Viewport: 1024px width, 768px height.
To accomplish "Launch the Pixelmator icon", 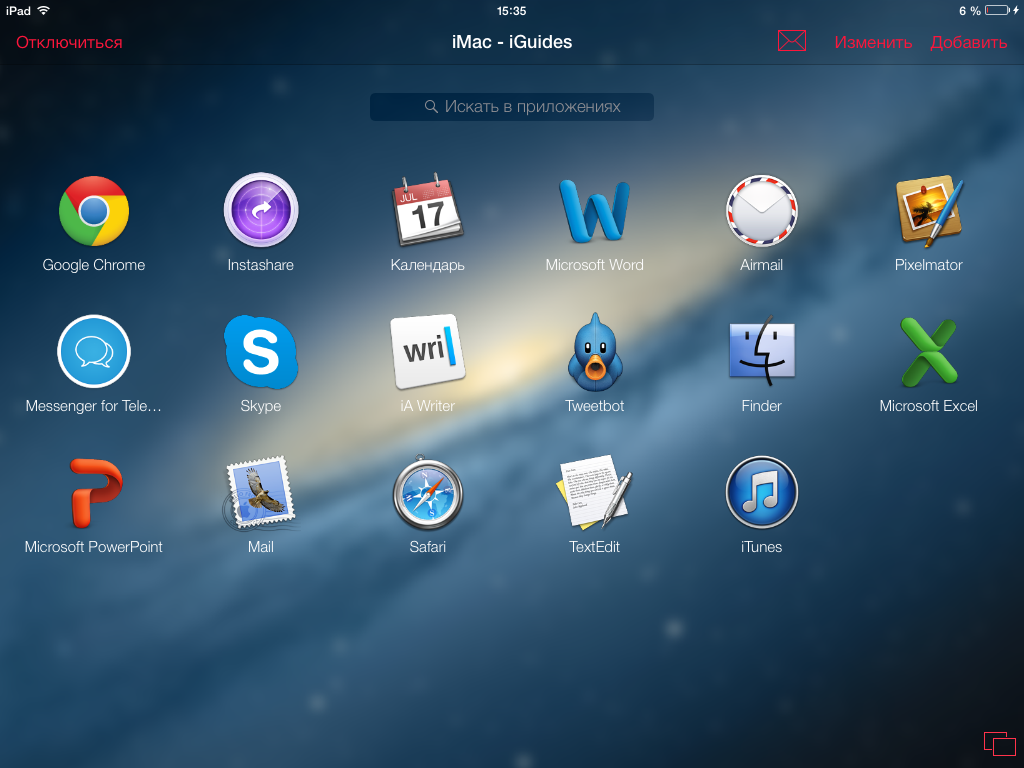I will click(929, 210).
